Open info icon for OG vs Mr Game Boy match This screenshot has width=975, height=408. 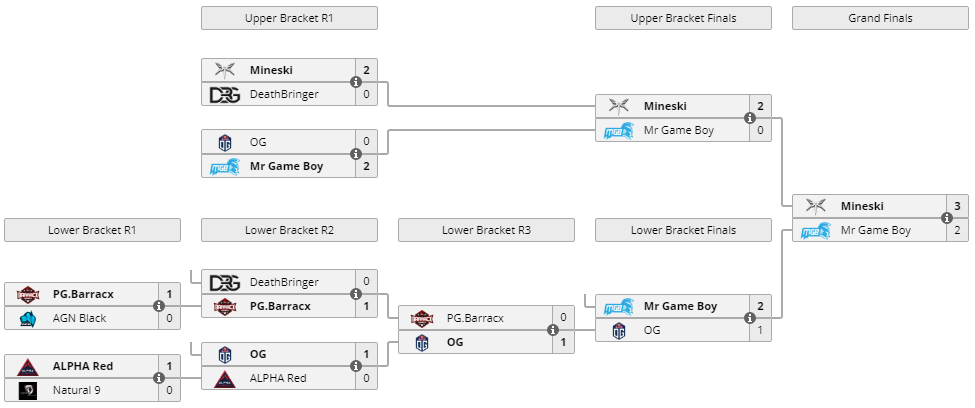356,154
